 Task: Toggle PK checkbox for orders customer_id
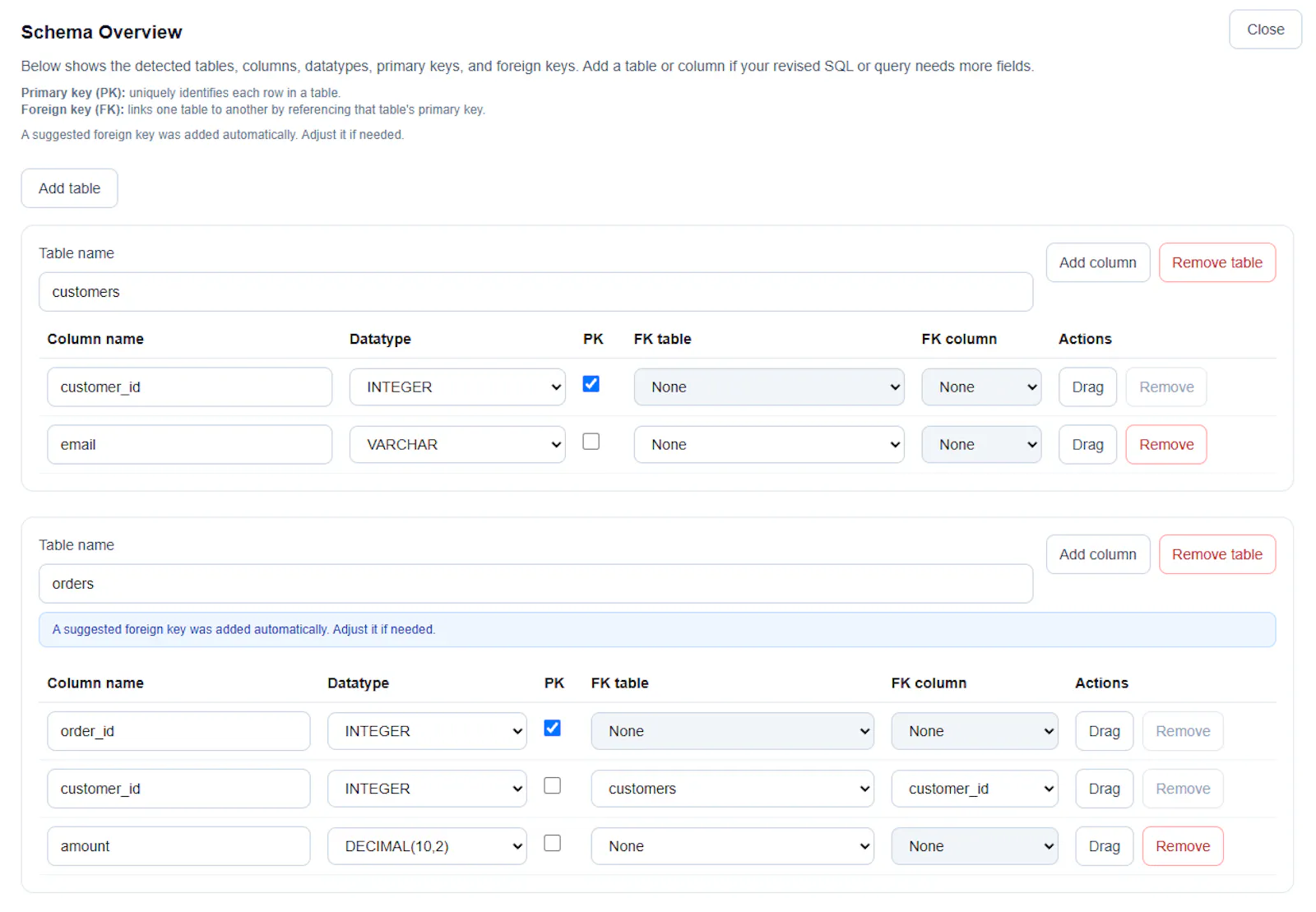point(552,785)
